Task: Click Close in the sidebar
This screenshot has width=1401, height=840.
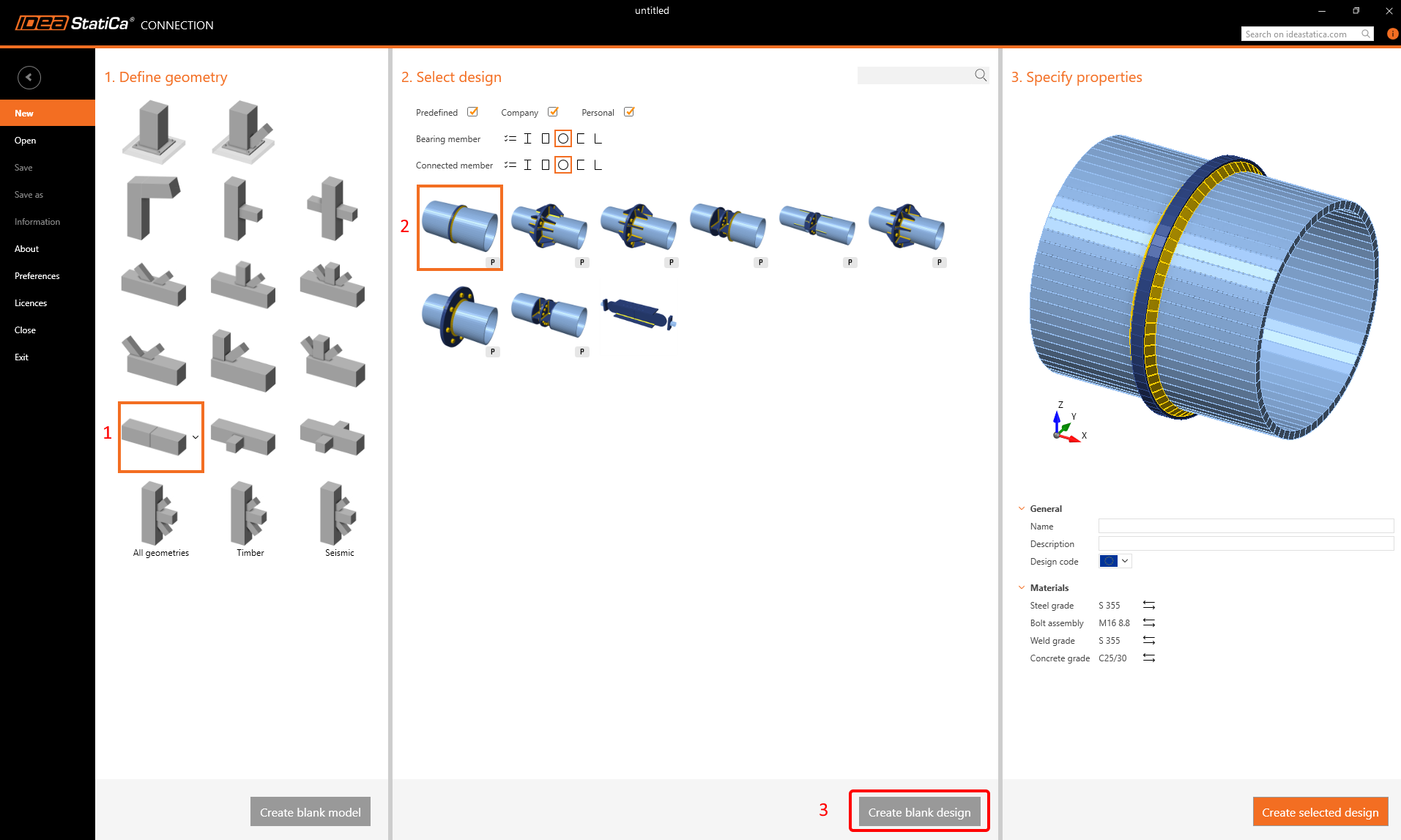Action: (48, 330)
